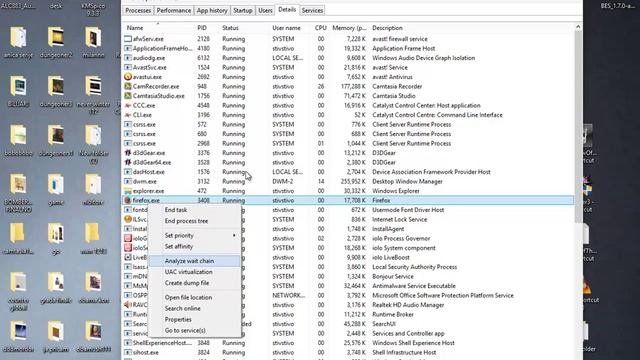Select Analyze wait chain
This screenshot has height=360, width=640.
195,261
